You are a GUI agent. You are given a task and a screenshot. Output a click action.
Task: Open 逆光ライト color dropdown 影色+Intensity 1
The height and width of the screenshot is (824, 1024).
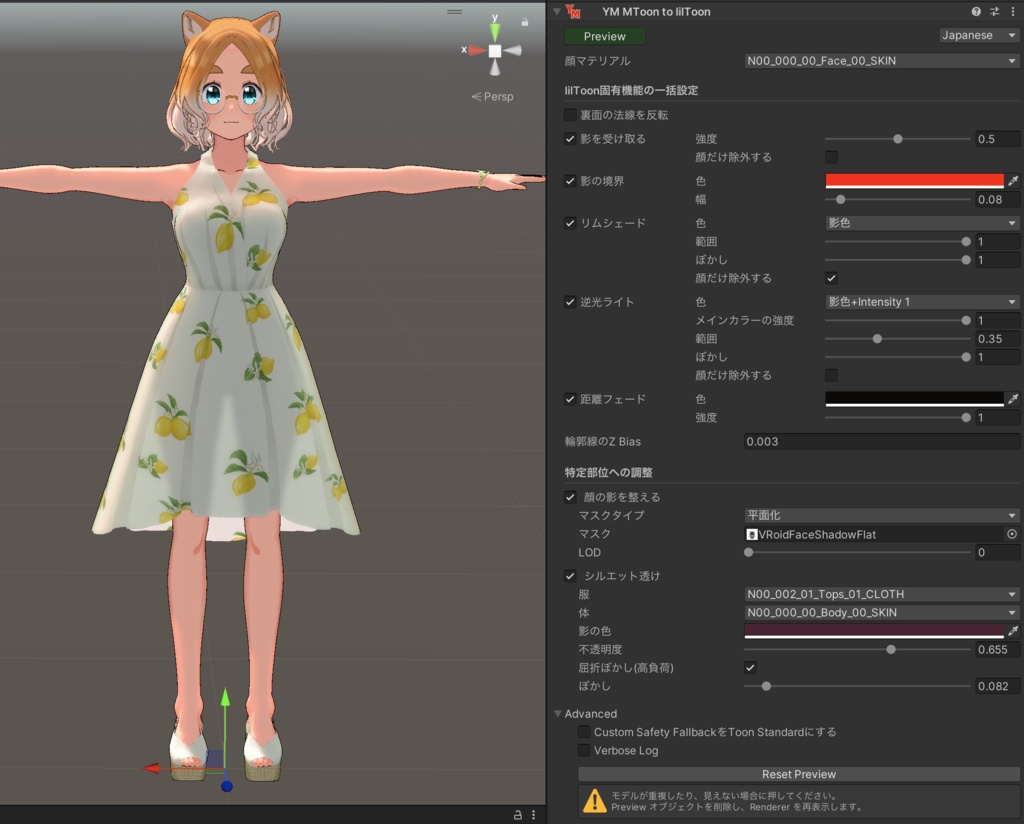point(921,302)
